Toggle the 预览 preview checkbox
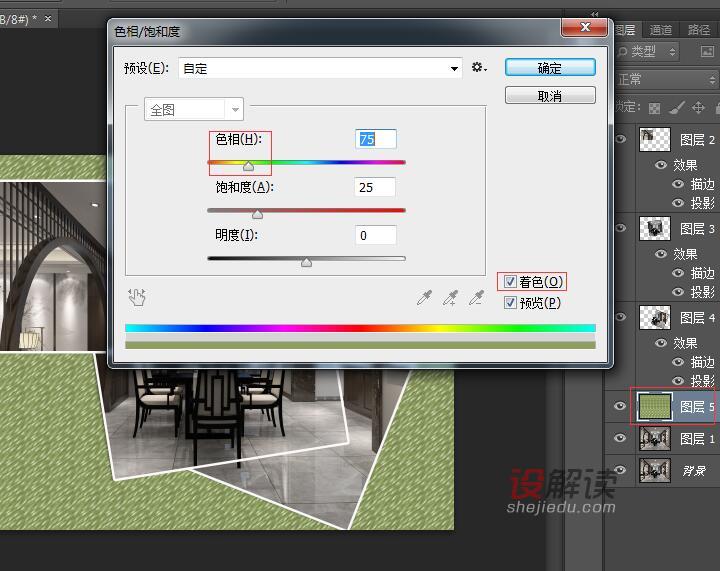This screenshot has width=720, height=571. (x=510, y=302)
